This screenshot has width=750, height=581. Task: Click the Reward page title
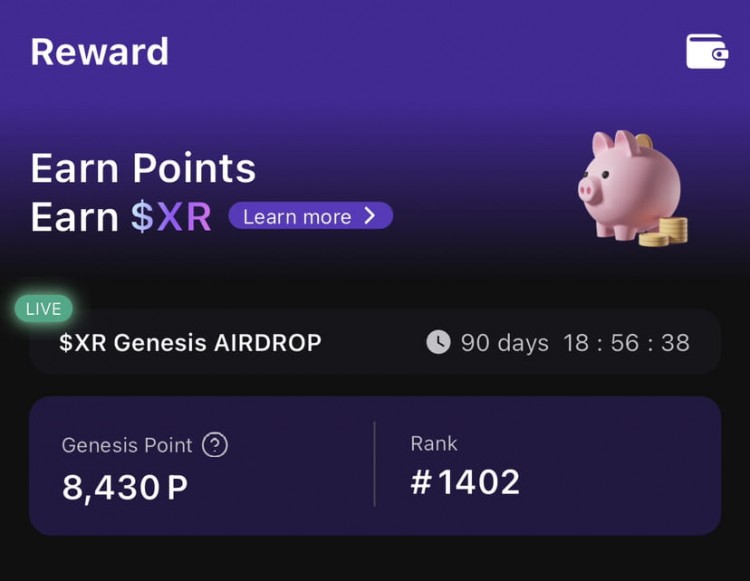(x=99, y=52)
